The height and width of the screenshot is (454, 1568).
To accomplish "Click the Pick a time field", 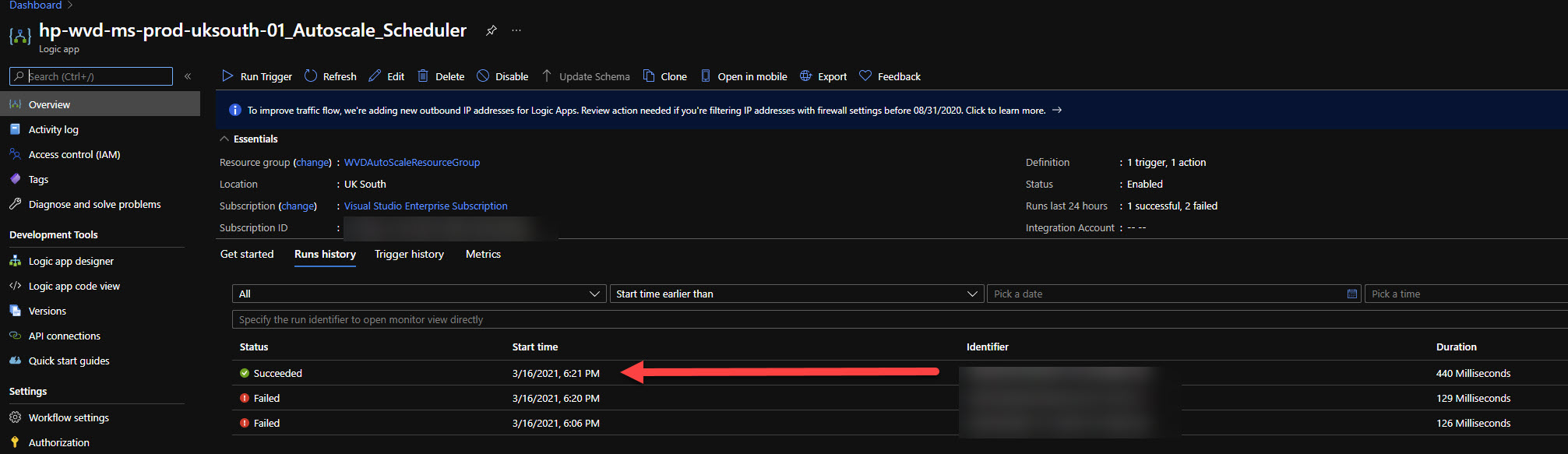I will [x=1466, y=294].
